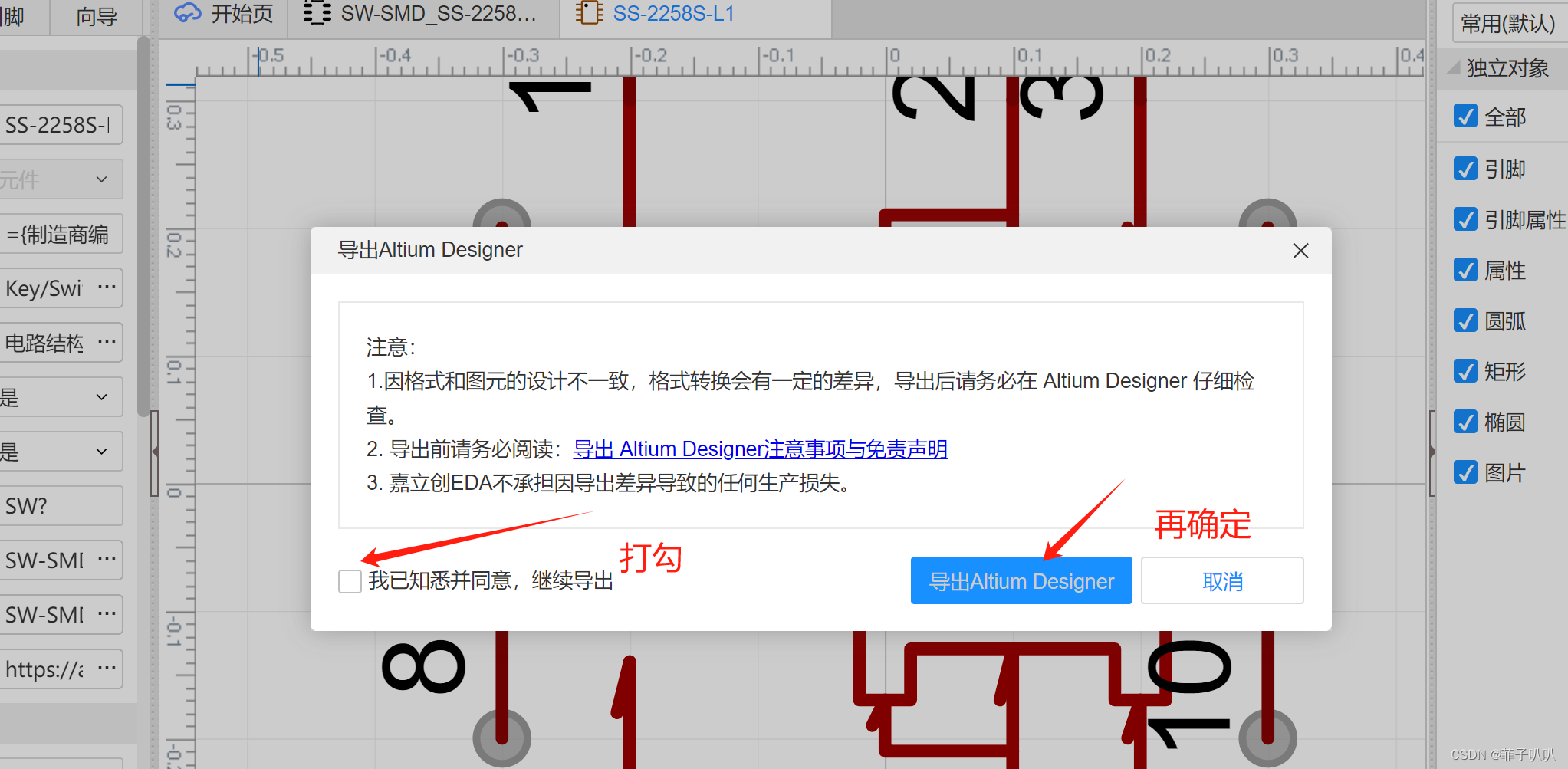The image size is (1568, 769).
Task: Open ellipsis beside the https:// link field
Action: click(107, 669)
